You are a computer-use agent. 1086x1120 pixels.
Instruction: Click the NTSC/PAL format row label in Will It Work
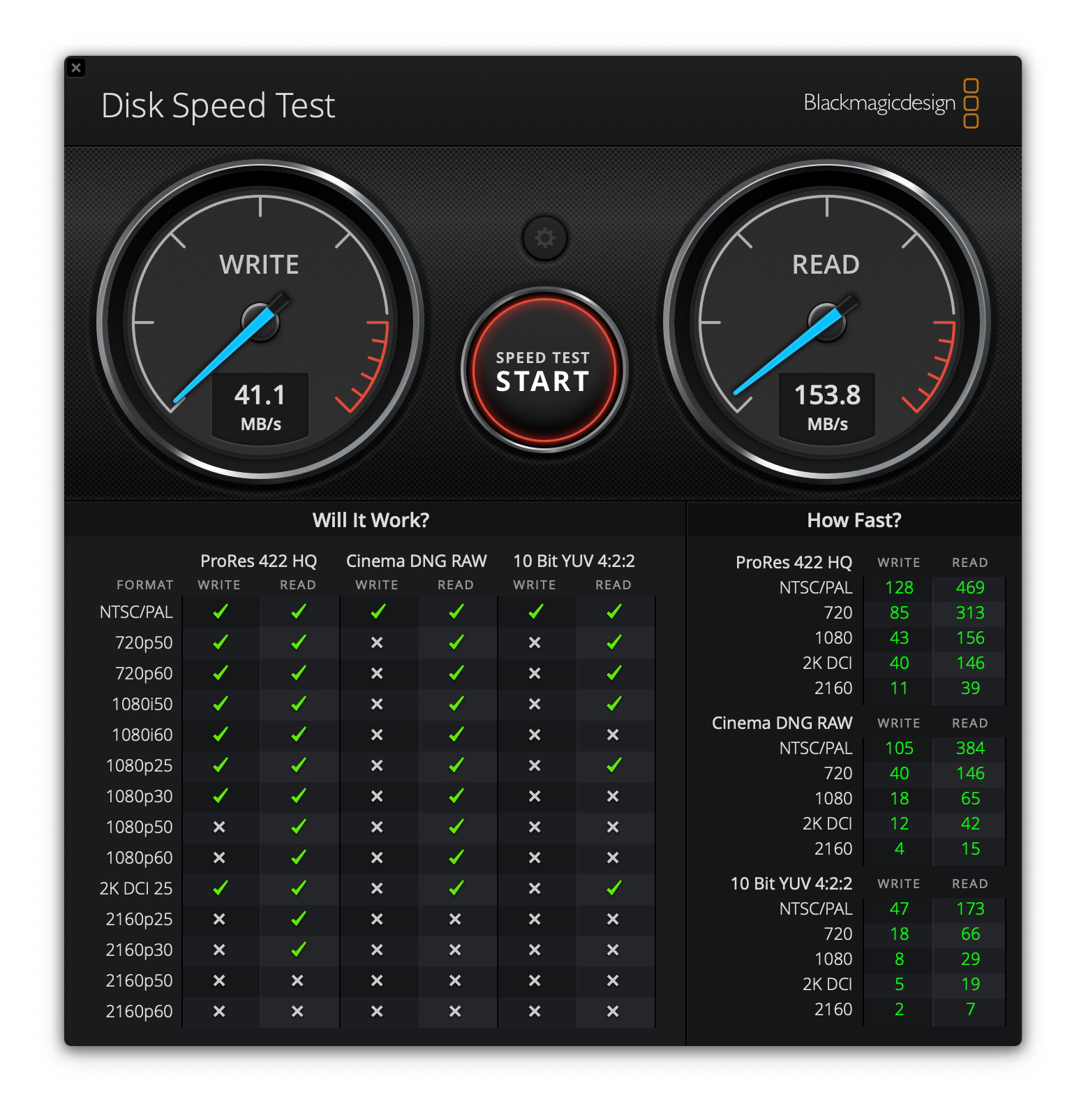(135, 612)
